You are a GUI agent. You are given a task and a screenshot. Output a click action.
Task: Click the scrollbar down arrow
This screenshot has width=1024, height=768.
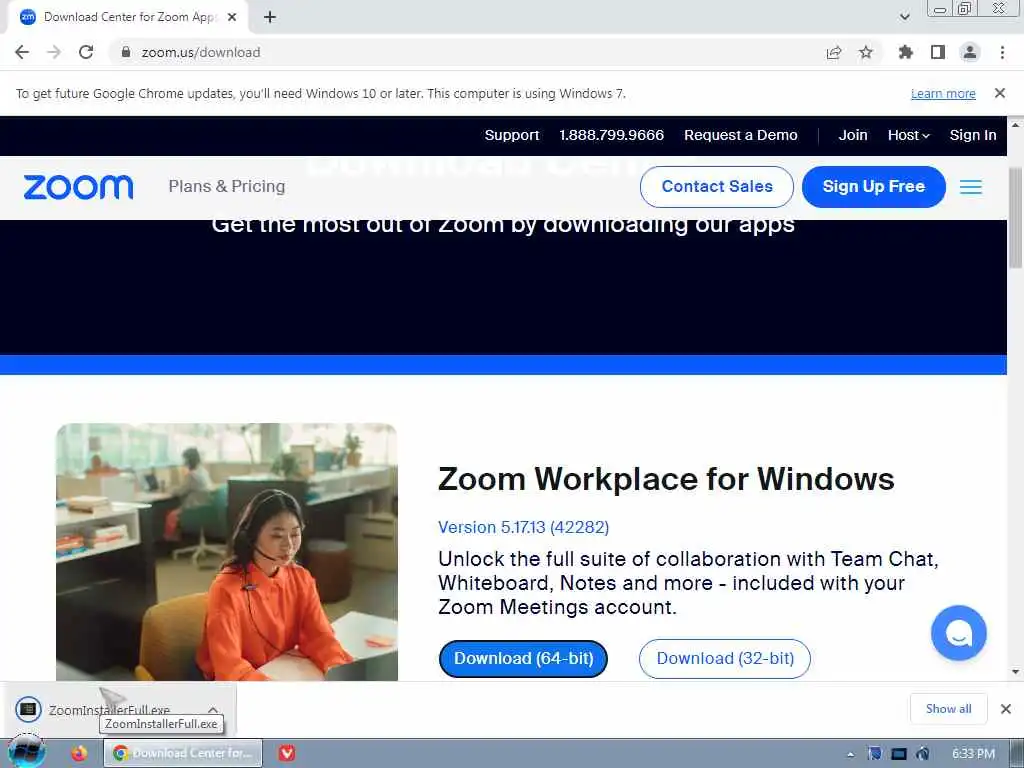1016,672
